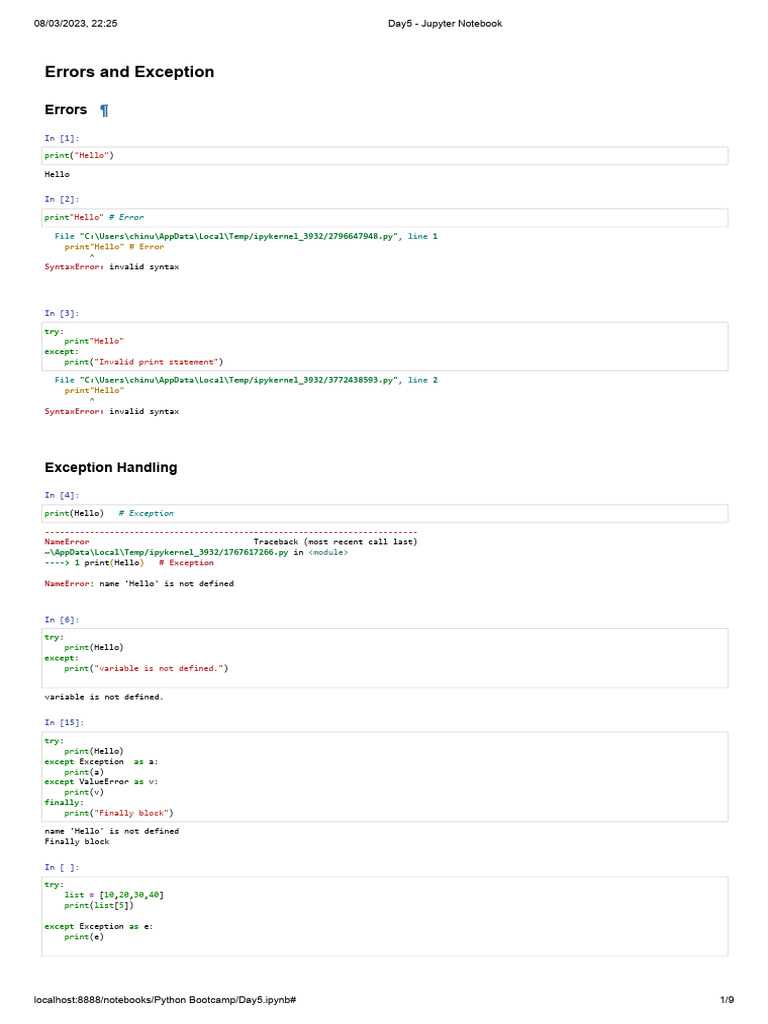The width and height of the screenshot is (768, 1024).
Task: Select the print"Hello" # Error code cell
Action: [x=385, y=217]
